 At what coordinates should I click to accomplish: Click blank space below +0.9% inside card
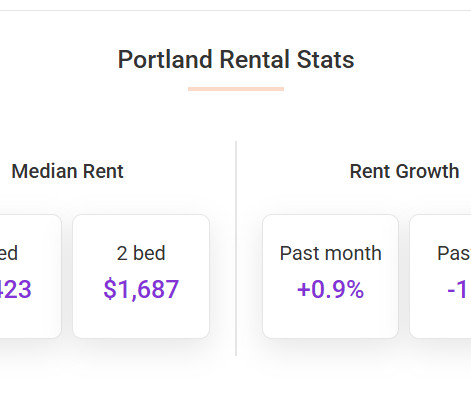[330, 319]
